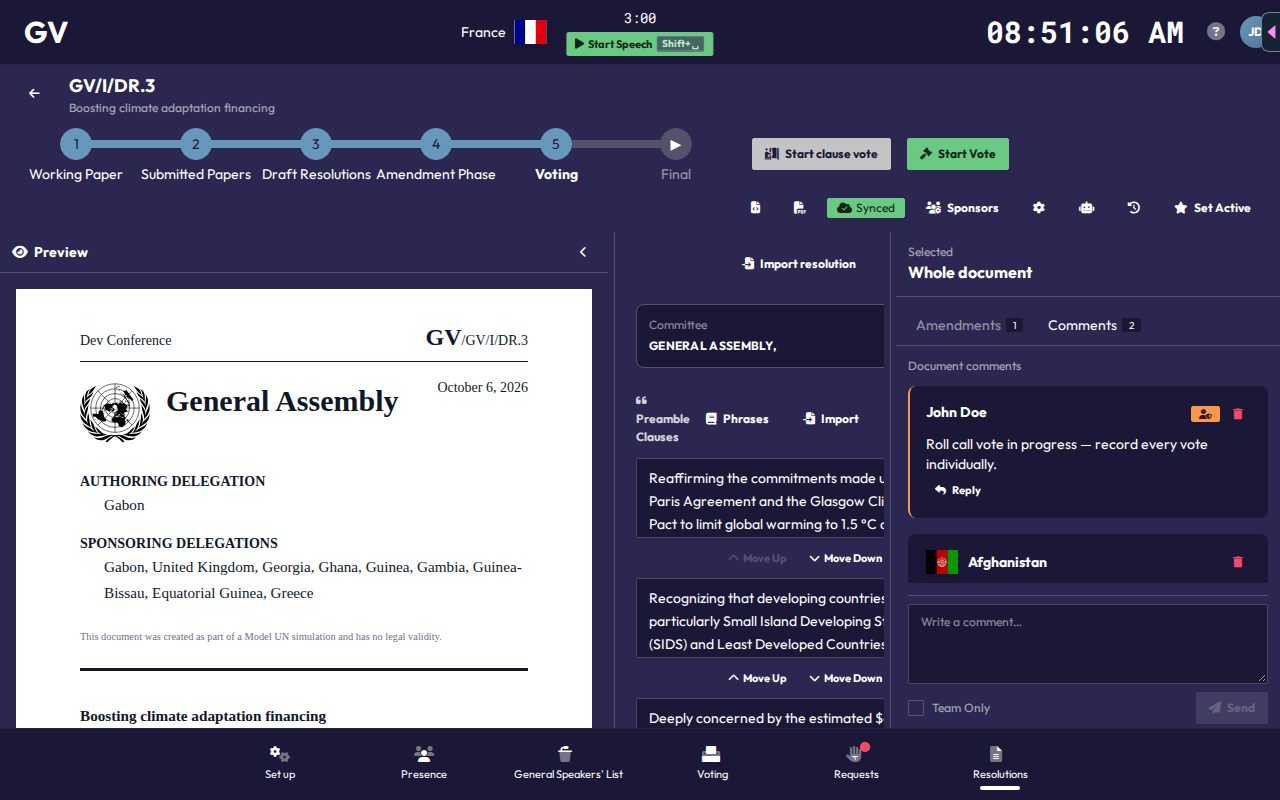Open the preamble Phrases
This screenshot has width=1280, height=800.
pyautogui.click(x=737, y=419)
